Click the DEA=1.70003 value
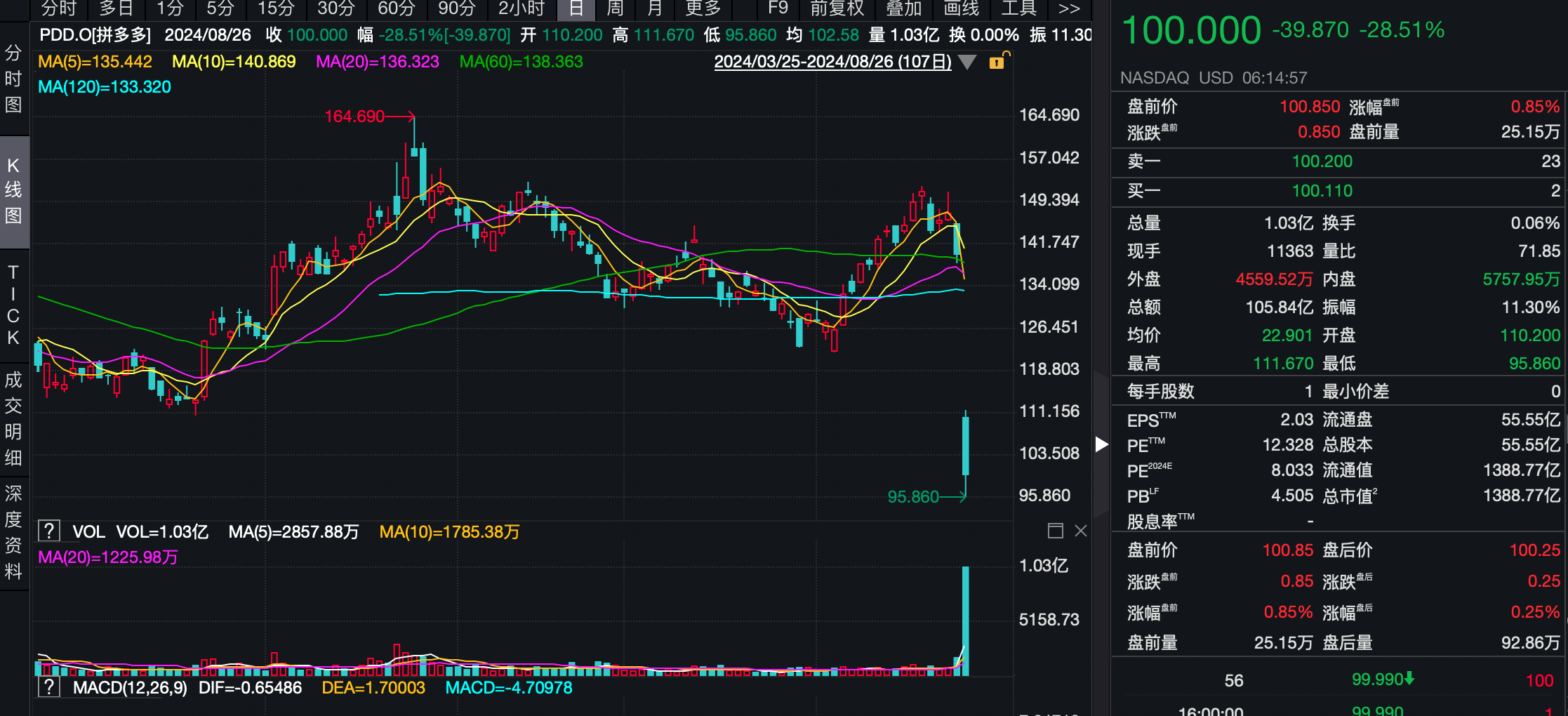The width and height of the screenshot is (1568, 716). point(373,688)
